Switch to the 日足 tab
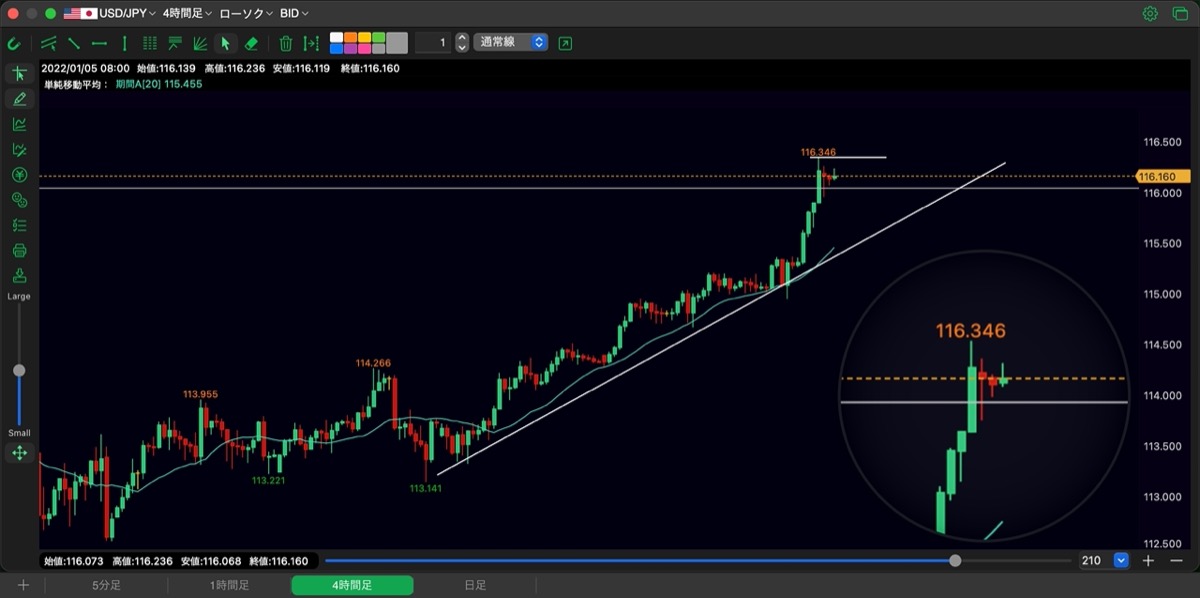The image size is (1200, 598). pos(475,585)
